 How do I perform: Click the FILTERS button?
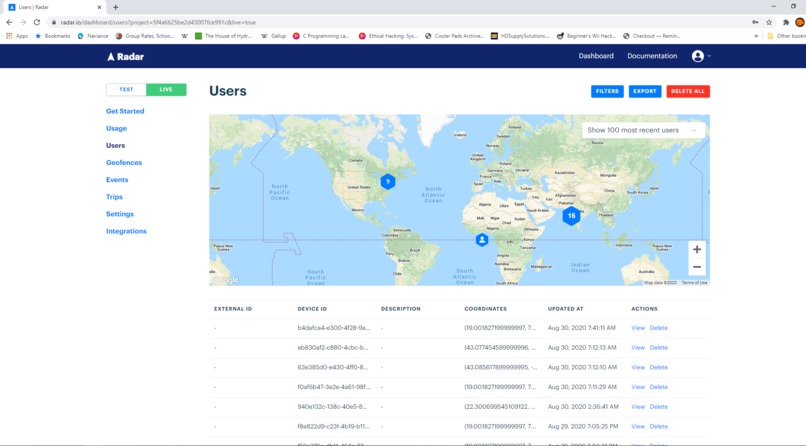607,91
